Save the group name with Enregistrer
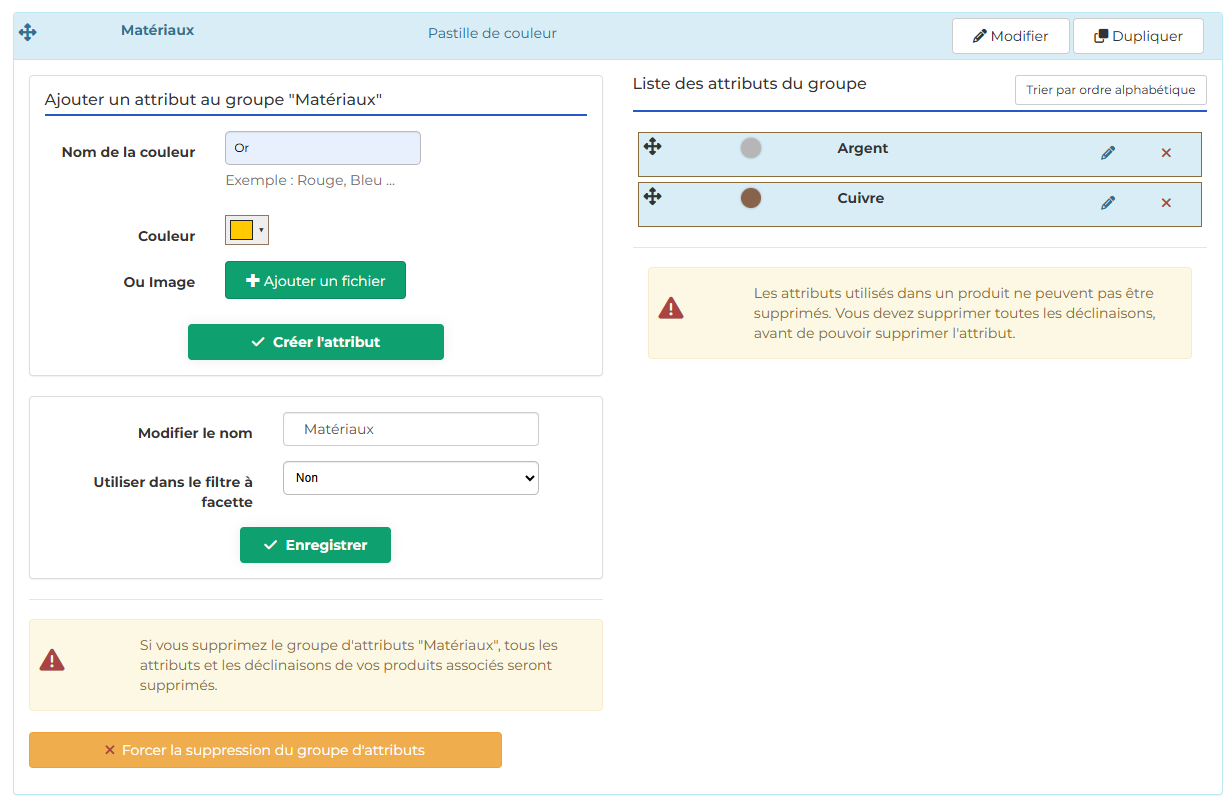The width and height of the screenshot is (1227, 808). point(315,545)
